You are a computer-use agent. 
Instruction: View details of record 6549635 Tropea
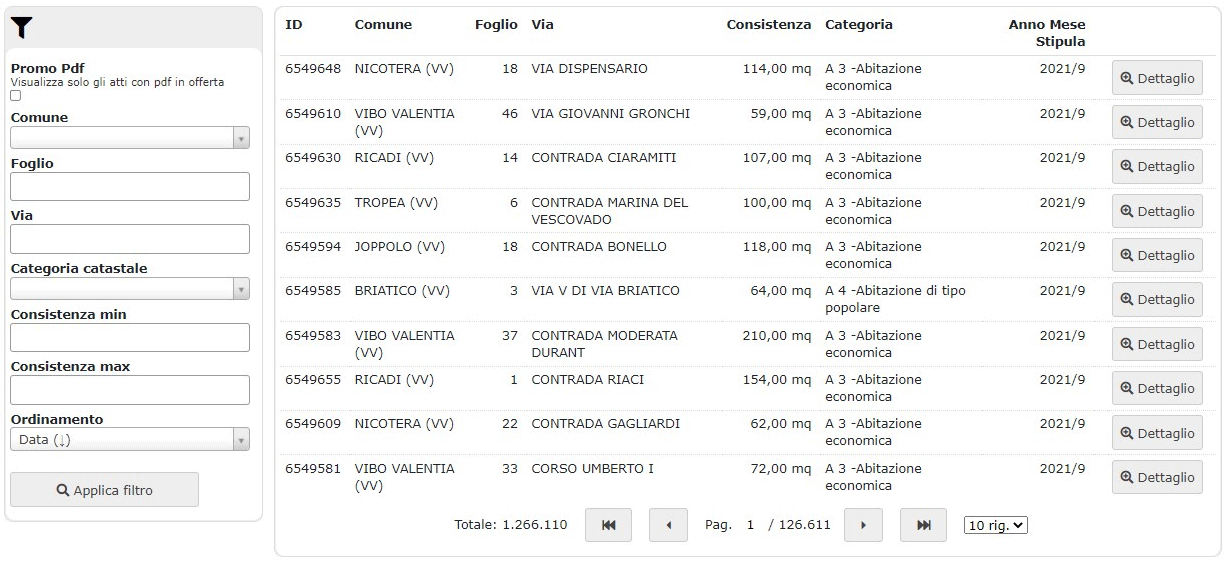(1157, 211)
